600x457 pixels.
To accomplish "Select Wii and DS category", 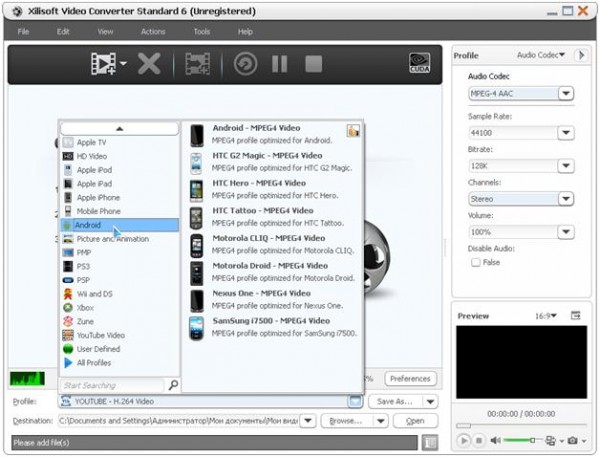I will (120, 294).
